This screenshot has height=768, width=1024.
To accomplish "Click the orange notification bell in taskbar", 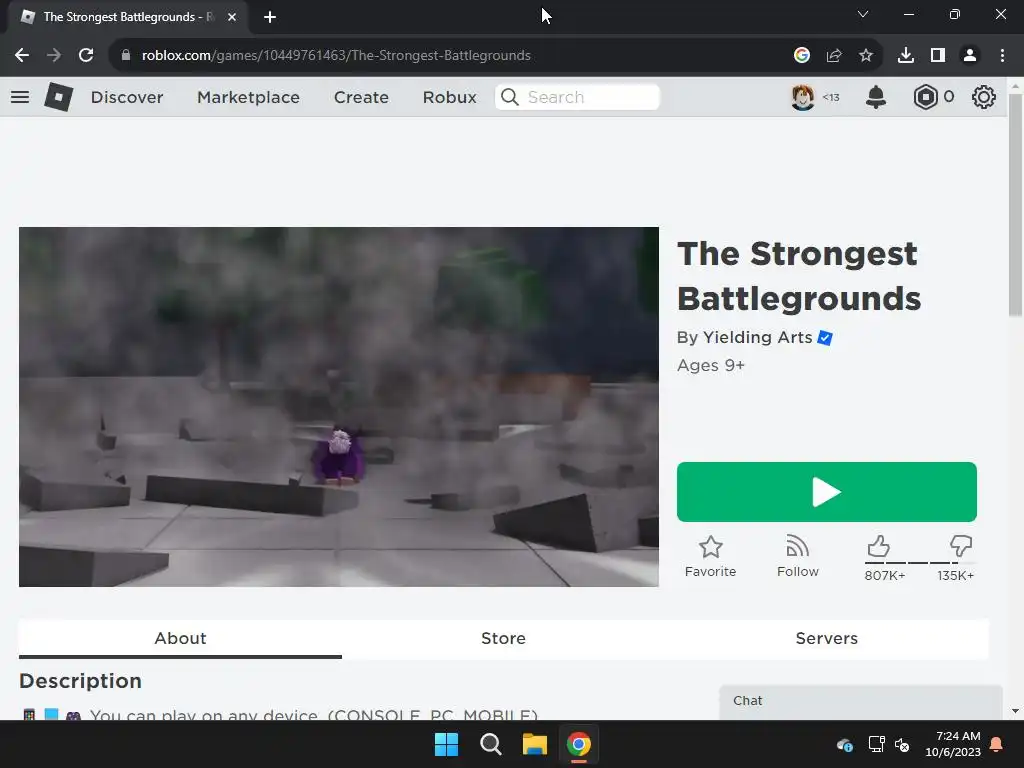I will [x=997, y=744].
